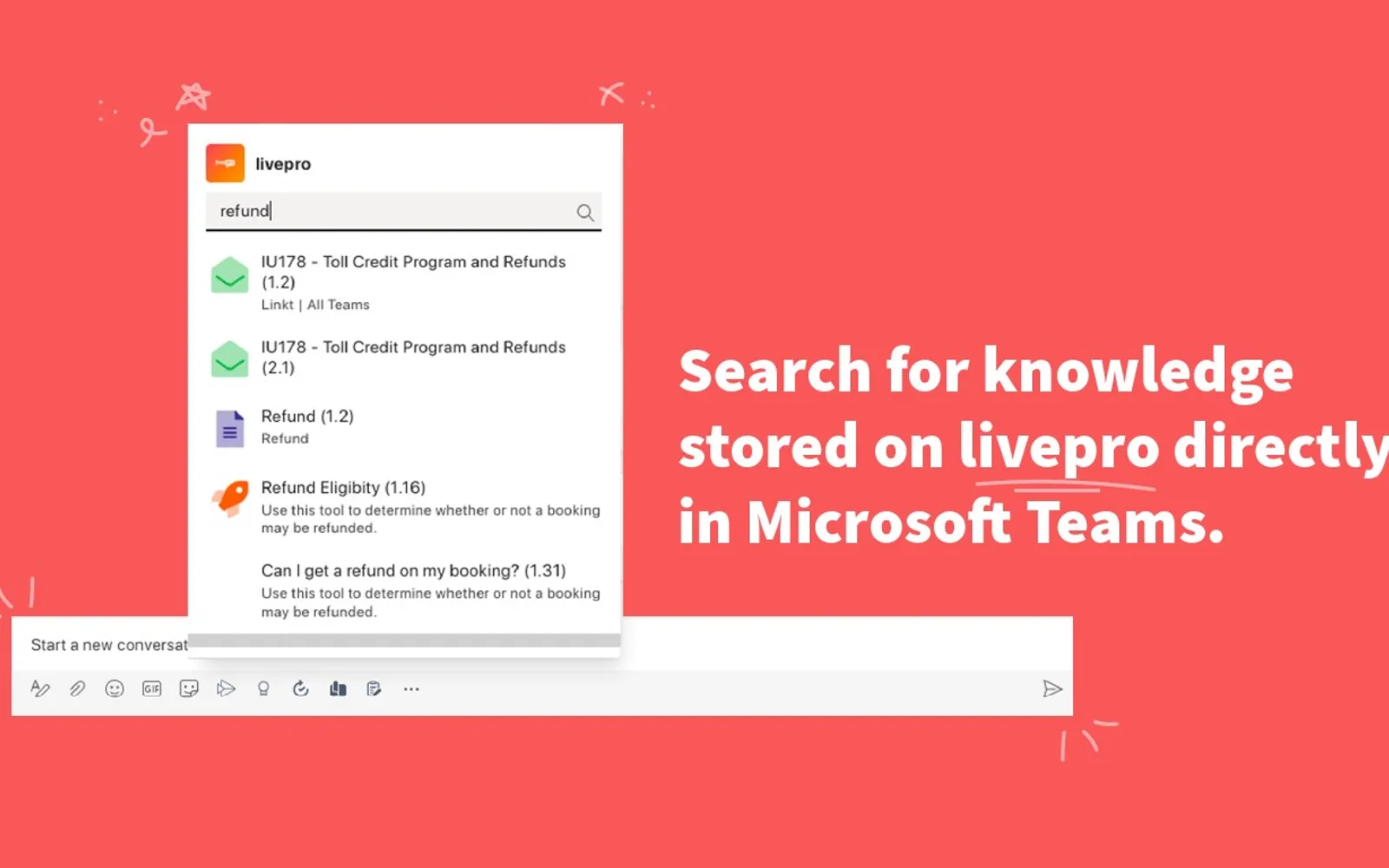Click the livepro orange logo icon
The image size is (1389, 868).
coord(225,163)
